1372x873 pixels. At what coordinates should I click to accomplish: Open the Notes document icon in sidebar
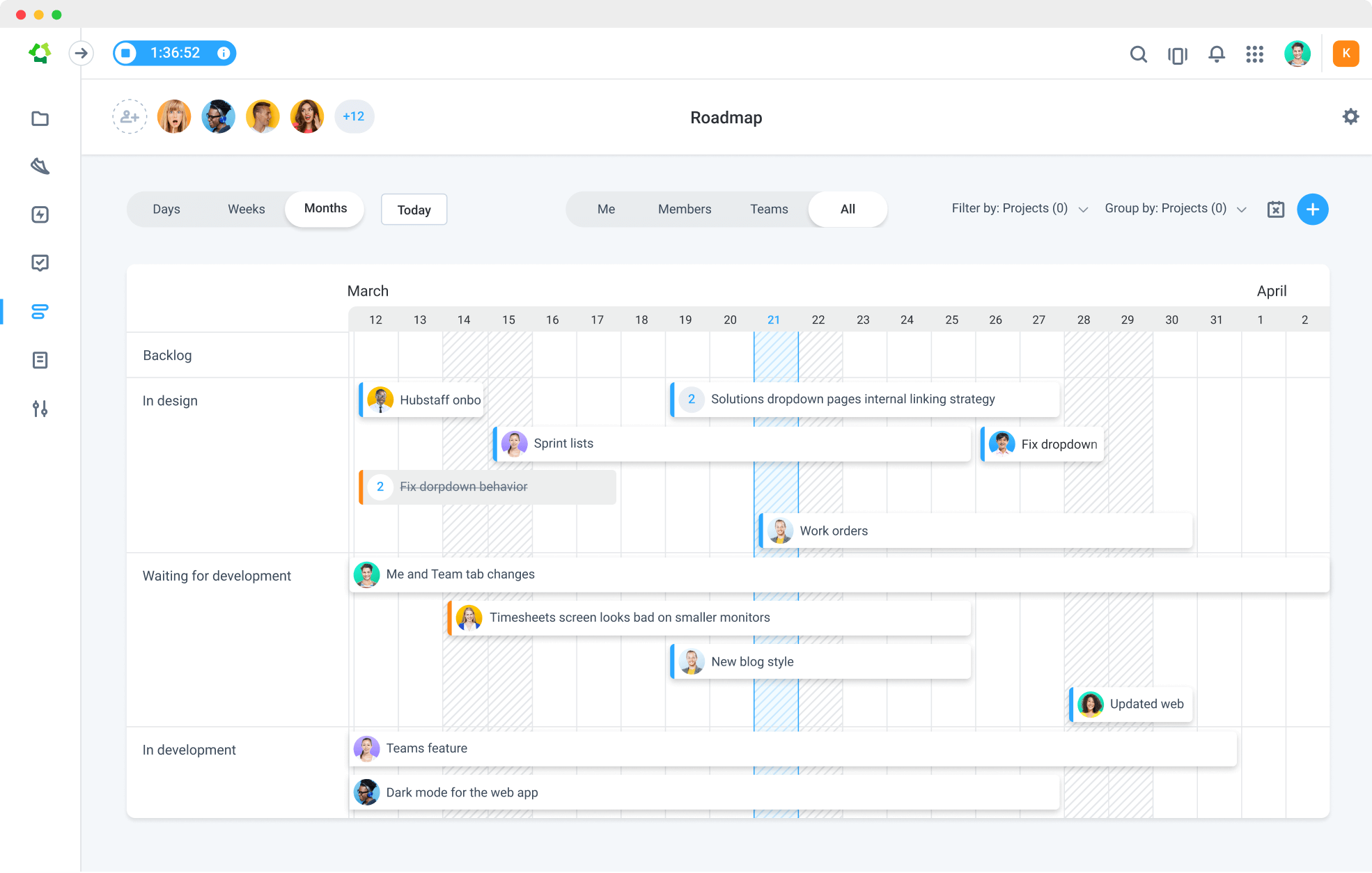[40, 360]
